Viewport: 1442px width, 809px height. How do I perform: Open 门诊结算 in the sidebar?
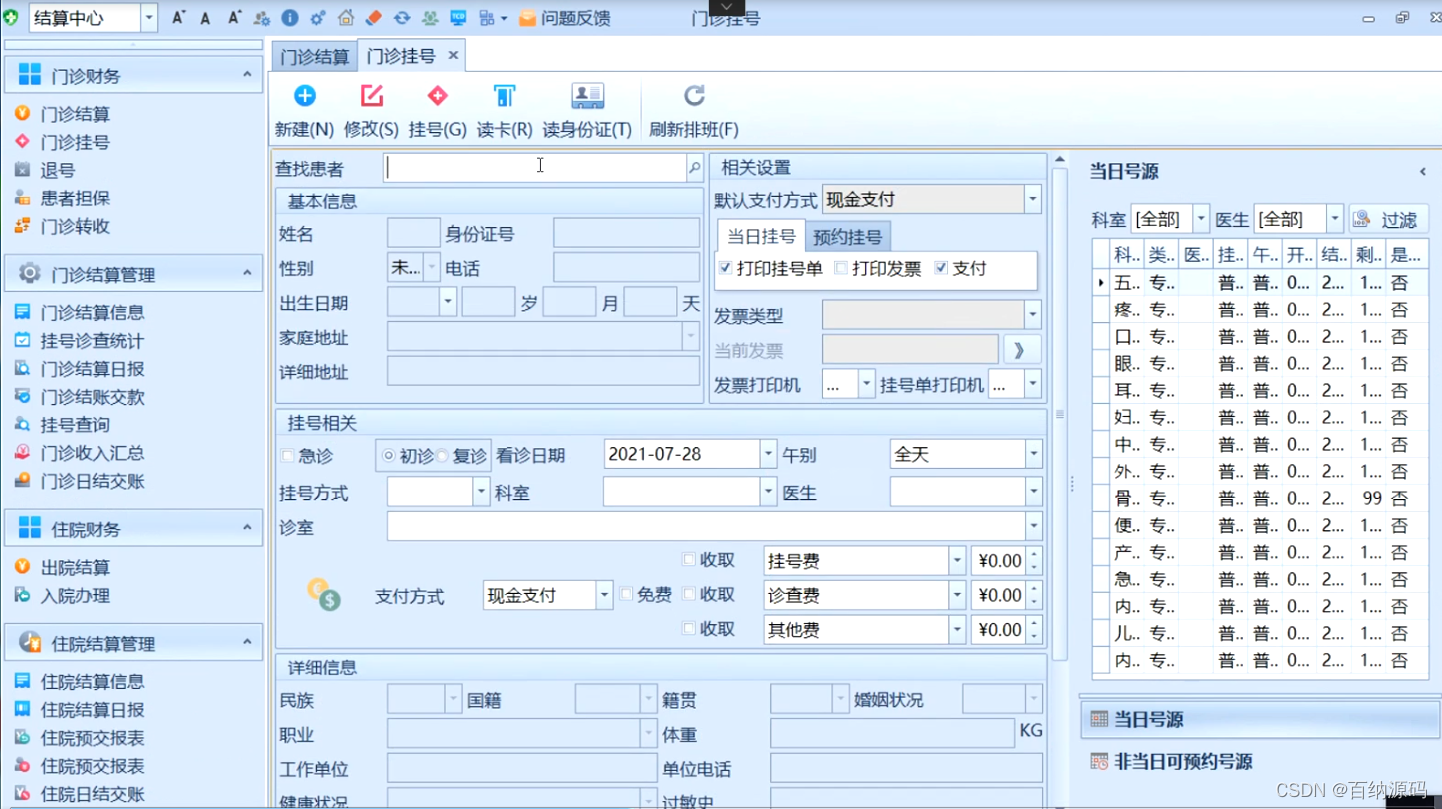point(75,114)
